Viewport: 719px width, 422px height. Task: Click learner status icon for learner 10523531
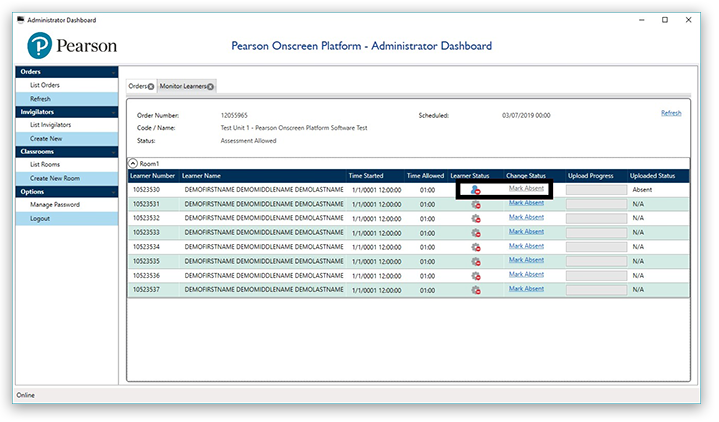476,204
